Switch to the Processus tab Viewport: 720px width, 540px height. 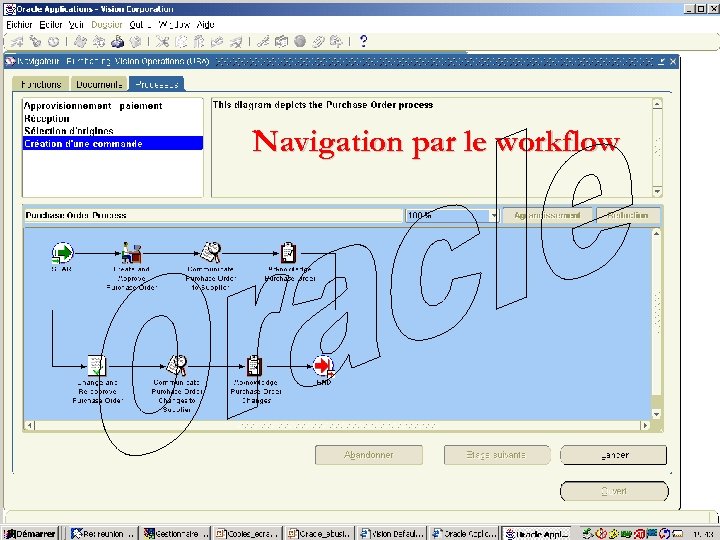pyautogui.click(x=157, y=84)
